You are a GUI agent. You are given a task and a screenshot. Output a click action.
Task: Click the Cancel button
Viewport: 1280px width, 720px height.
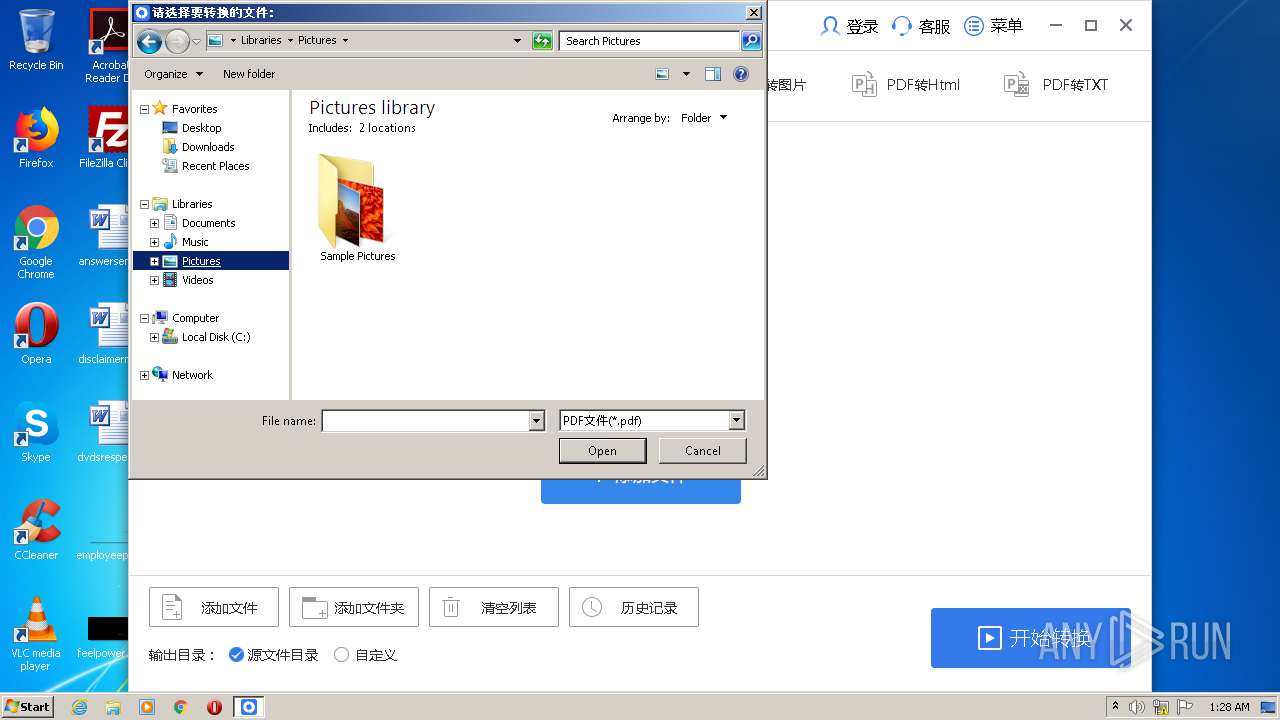(x=702, y=451)
